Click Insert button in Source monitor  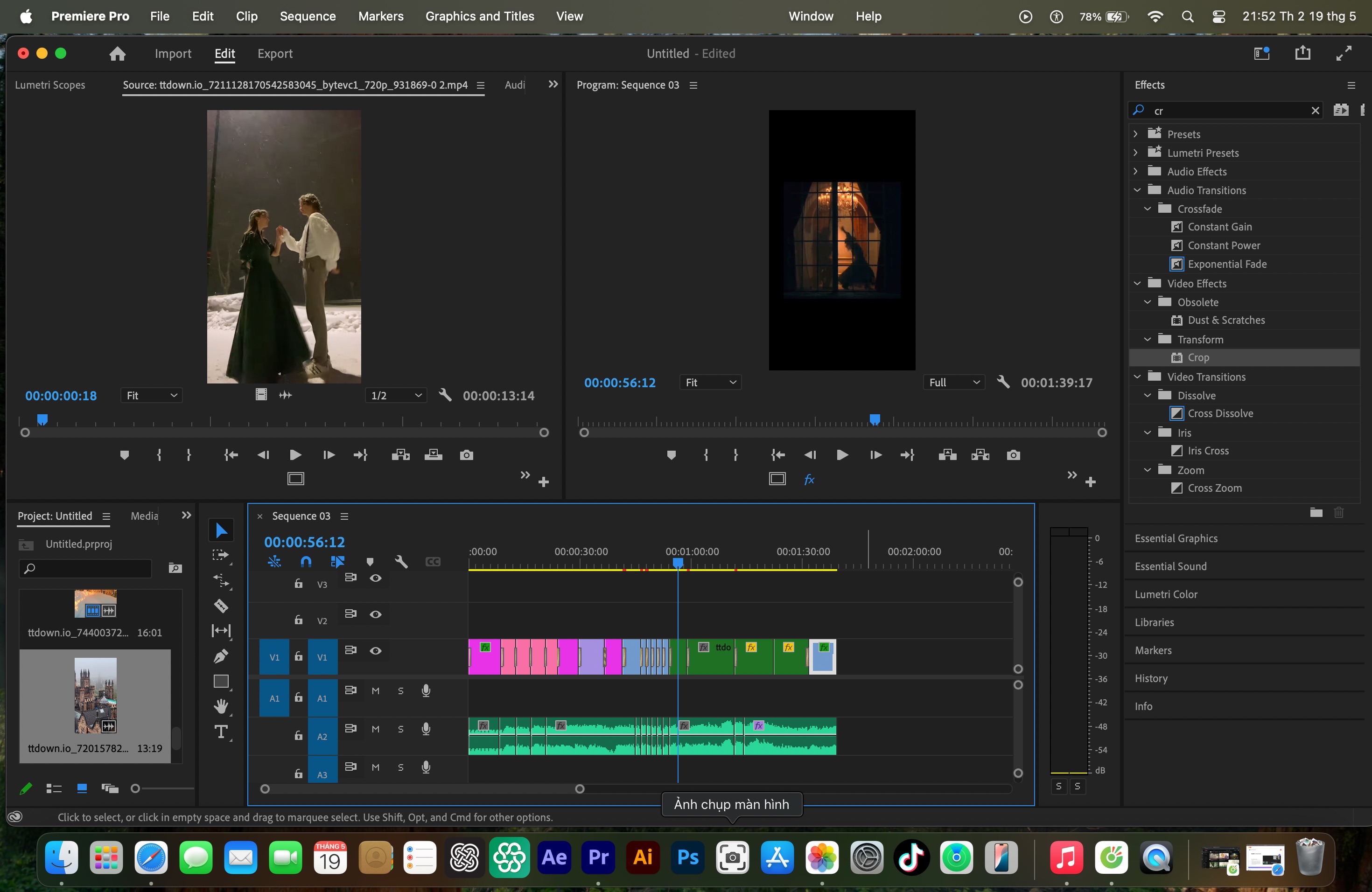pos(400,455)
